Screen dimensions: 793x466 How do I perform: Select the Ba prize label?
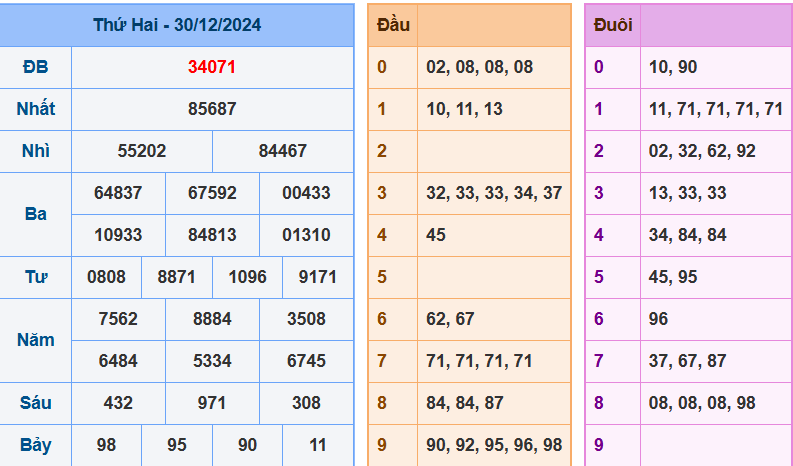coord(35,214)
